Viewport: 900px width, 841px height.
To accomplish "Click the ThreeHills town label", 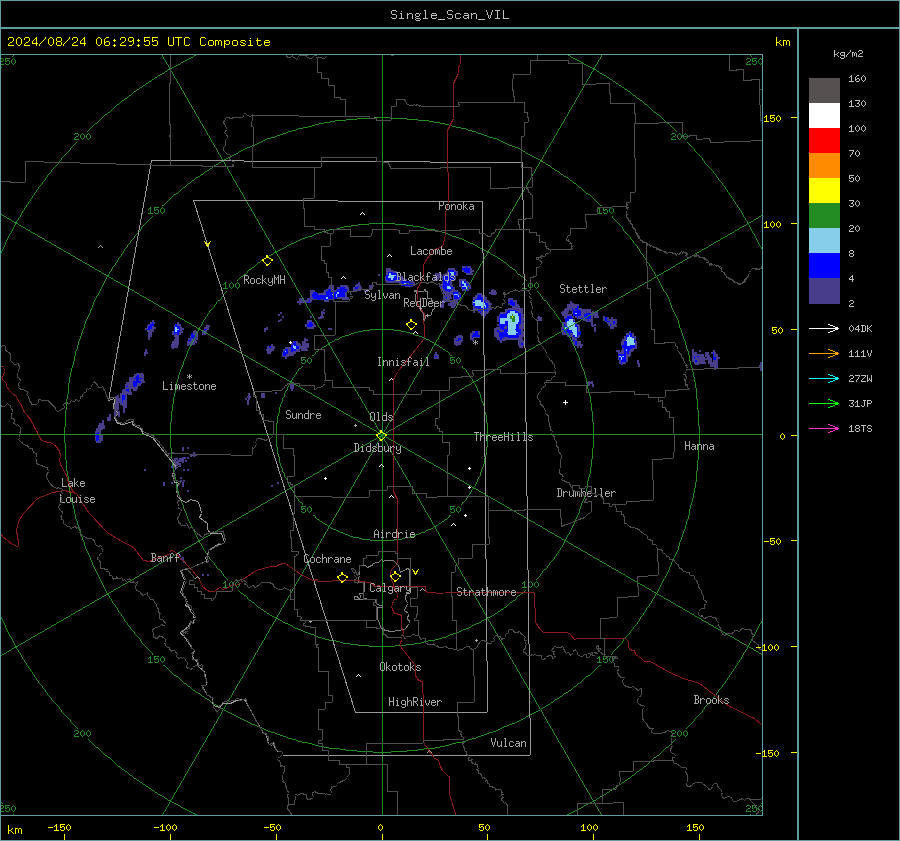I will [503, 437].
